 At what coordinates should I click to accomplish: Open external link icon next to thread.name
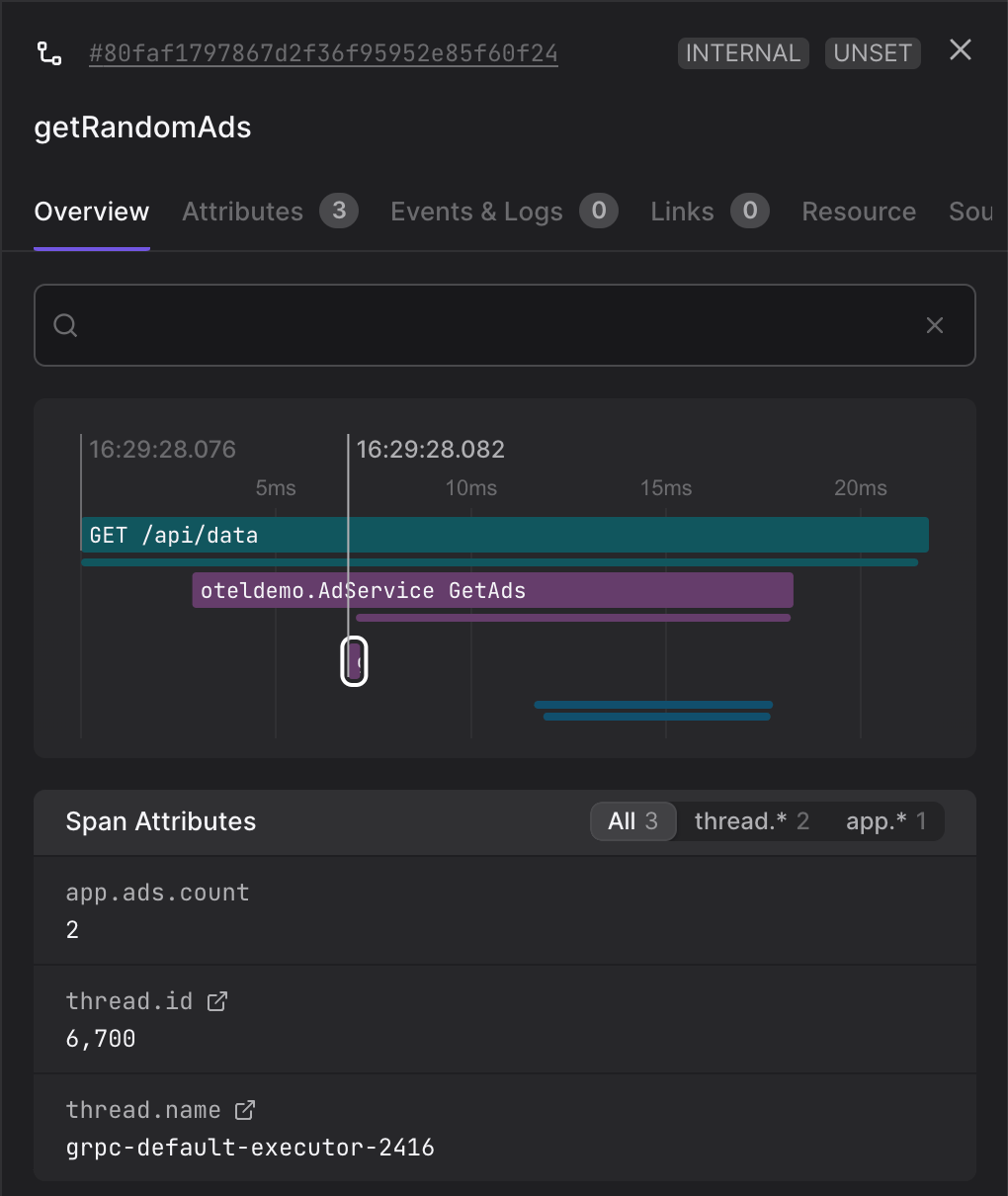[x=245, y=1110]
